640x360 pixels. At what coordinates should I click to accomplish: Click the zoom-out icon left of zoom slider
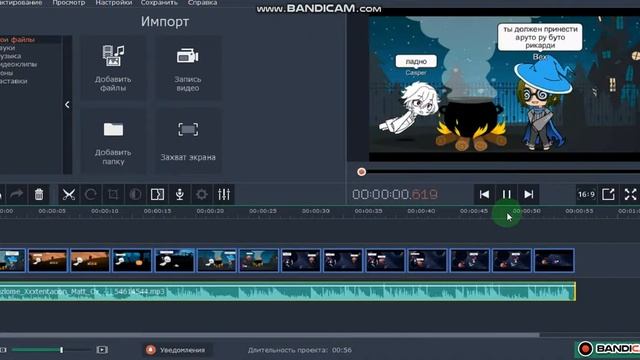pos(3,350)
